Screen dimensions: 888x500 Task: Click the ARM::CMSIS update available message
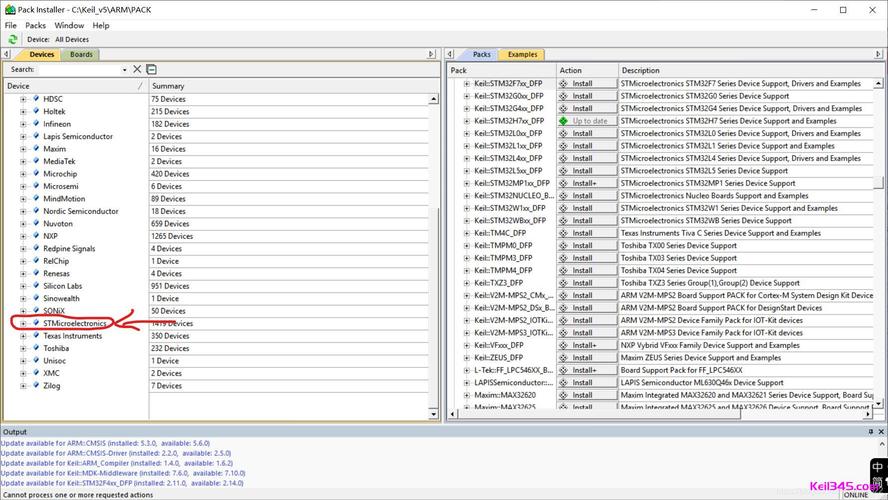105,443
